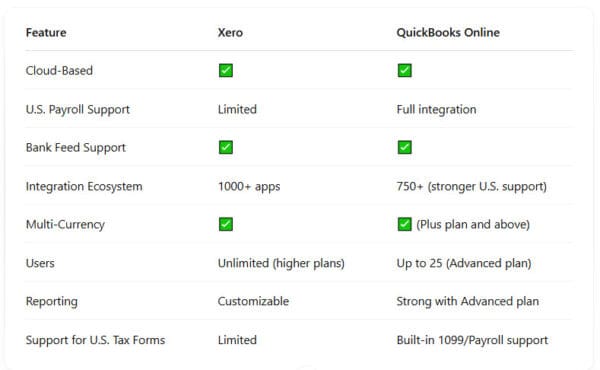Click the Integration Ecosystem row label

(84, 187)
